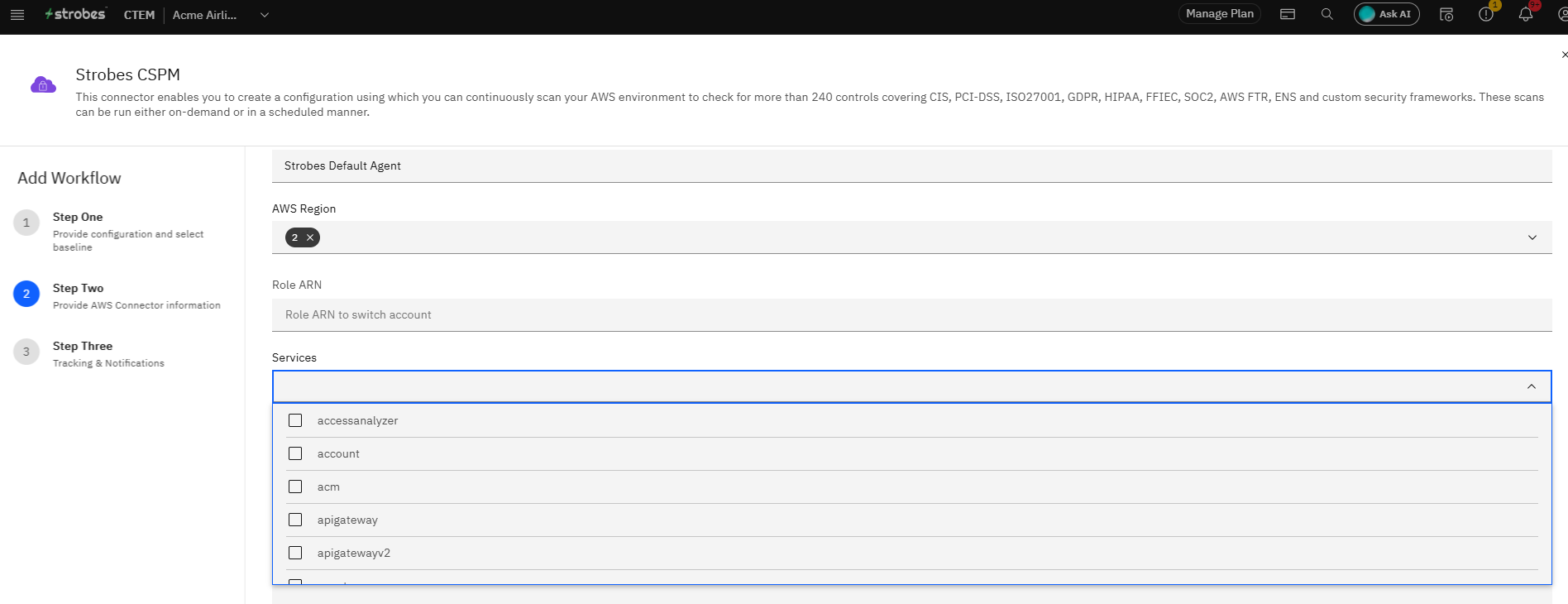This screenshot has width=1568, height=604.
Task: Open the search magnifier icon
Action: tap(1327, 14)
